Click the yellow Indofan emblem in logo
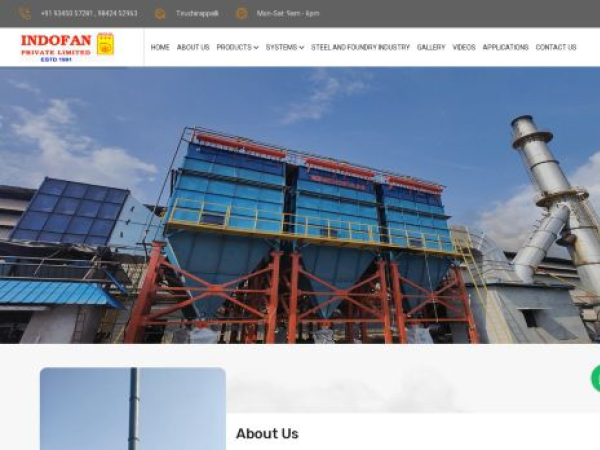 pos(105,44)
